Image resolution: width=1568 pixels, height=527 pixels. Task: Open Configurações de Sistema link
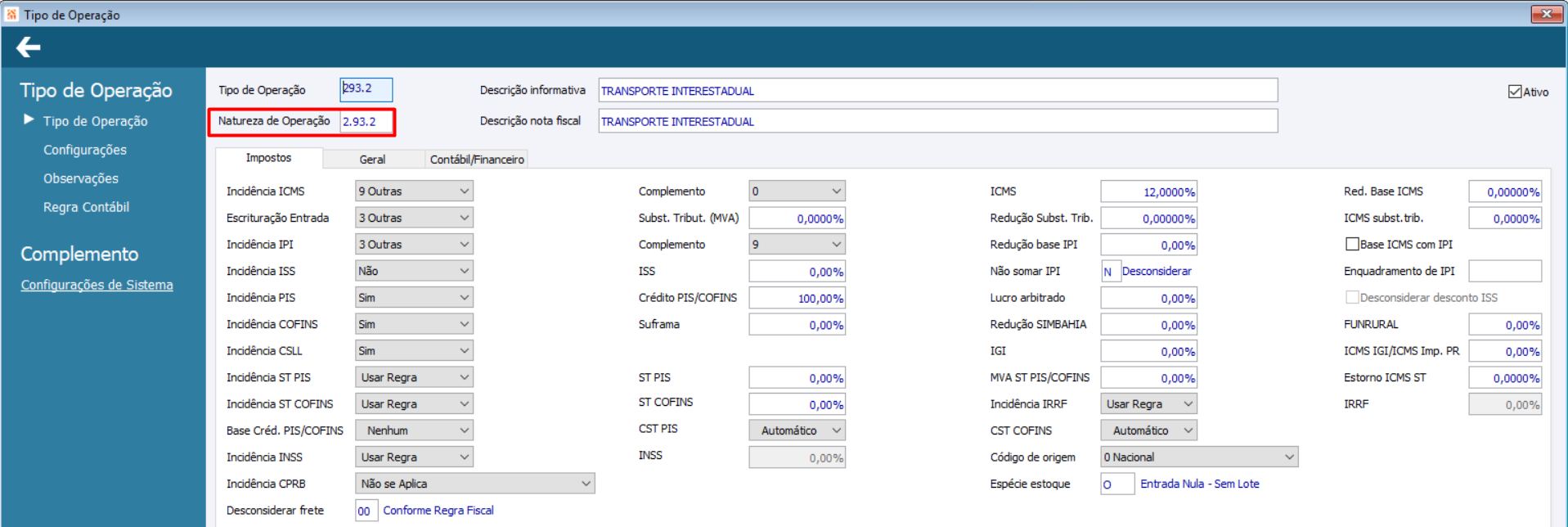pos(97,285)
